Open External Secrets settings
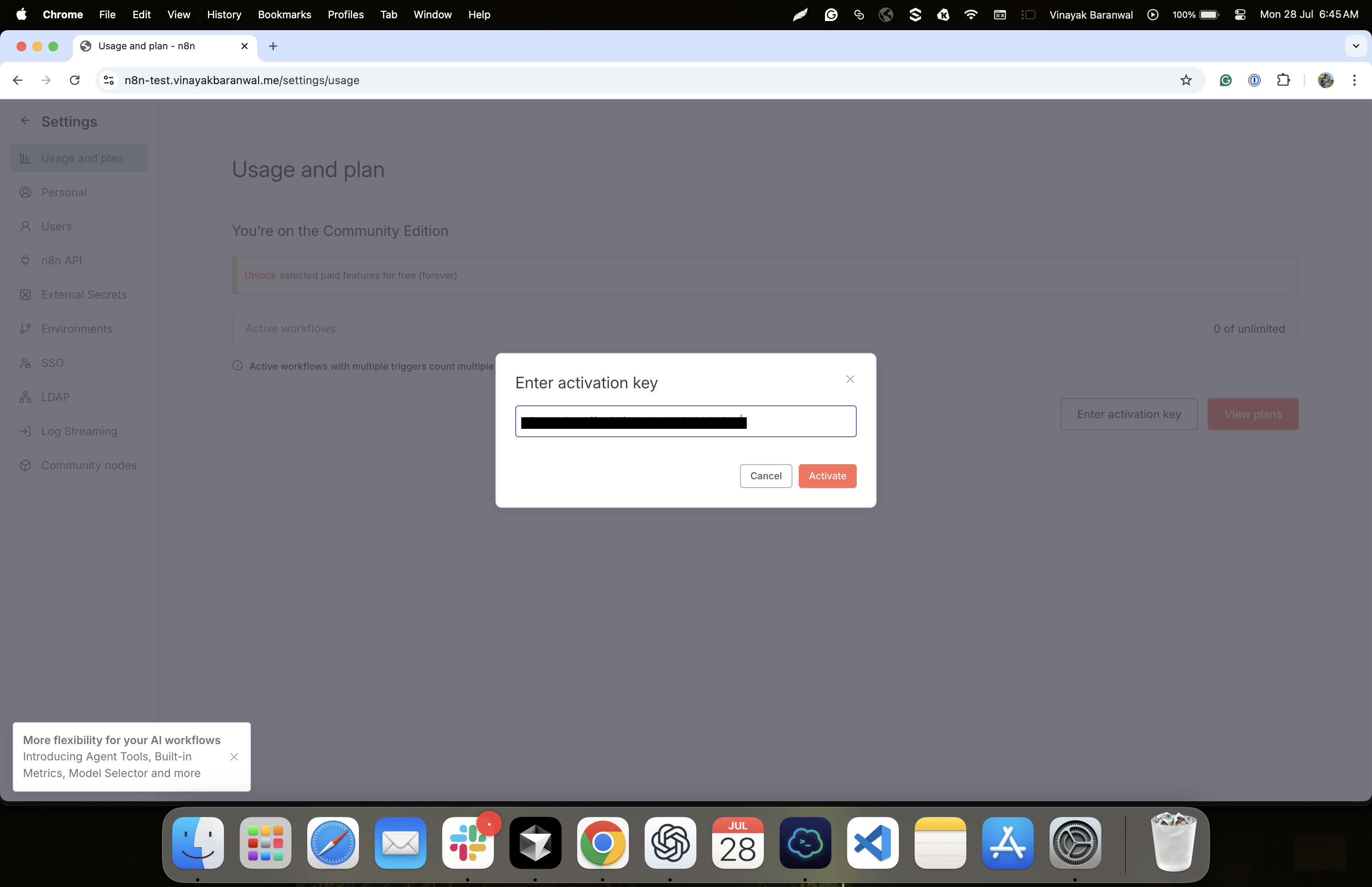 (x=84, y=294)
